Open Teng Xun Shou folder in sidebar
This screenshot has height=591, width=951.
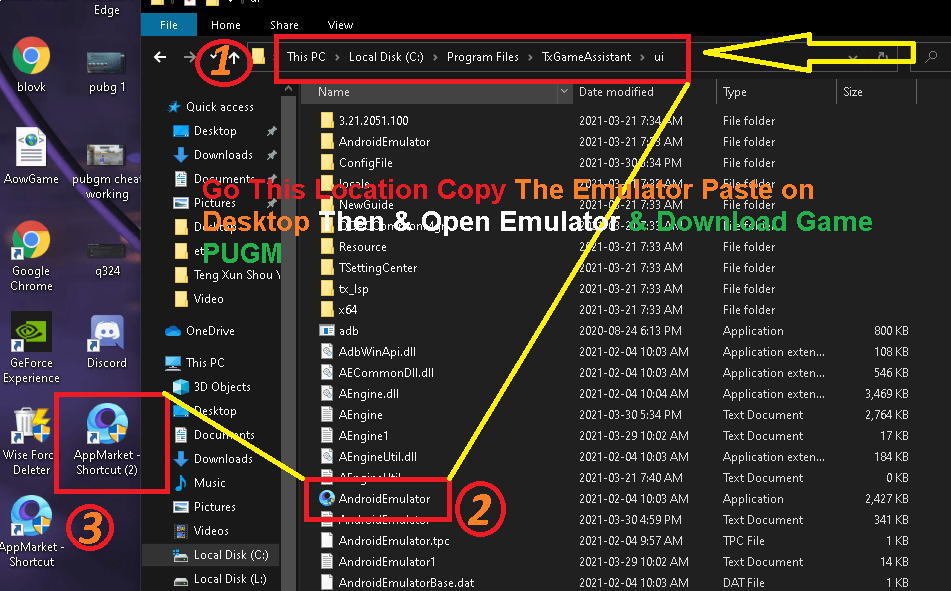click(227, 275)
